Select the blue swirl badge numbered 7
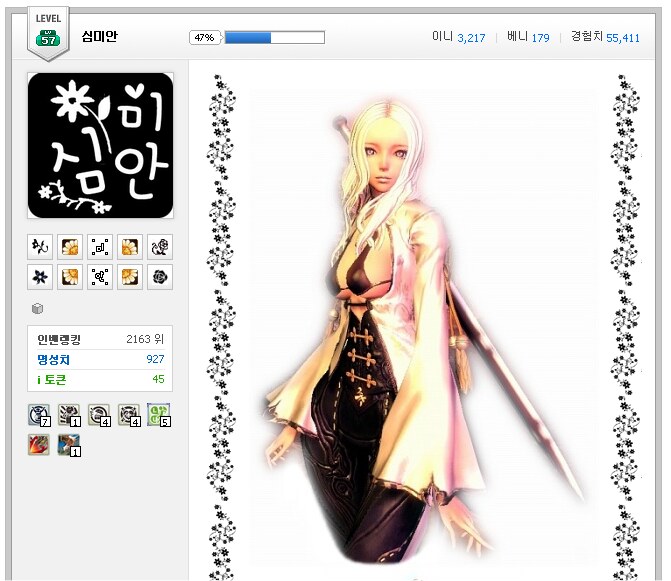Screen dimensions: 671x581 [x=40, y=415]
